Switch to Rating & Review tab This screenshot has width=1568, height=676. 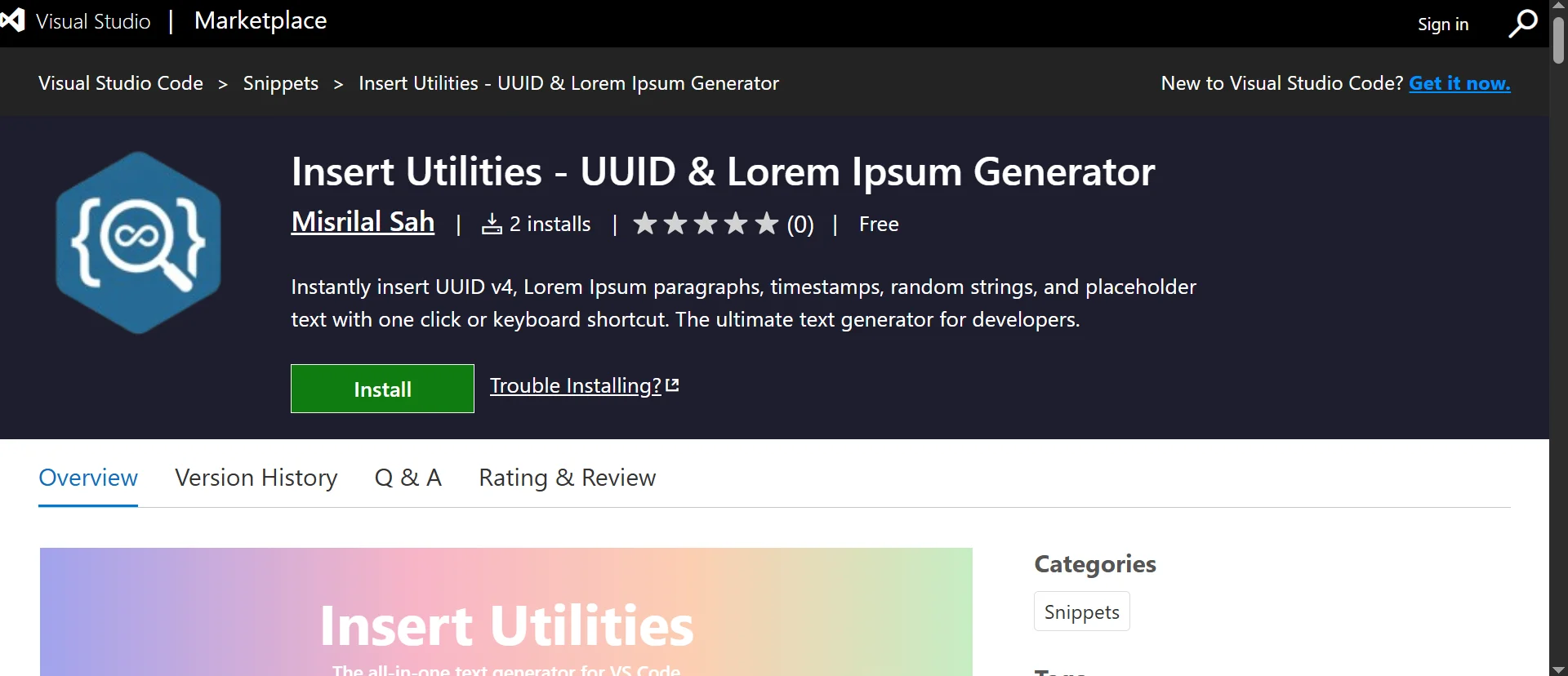[568, 478]
